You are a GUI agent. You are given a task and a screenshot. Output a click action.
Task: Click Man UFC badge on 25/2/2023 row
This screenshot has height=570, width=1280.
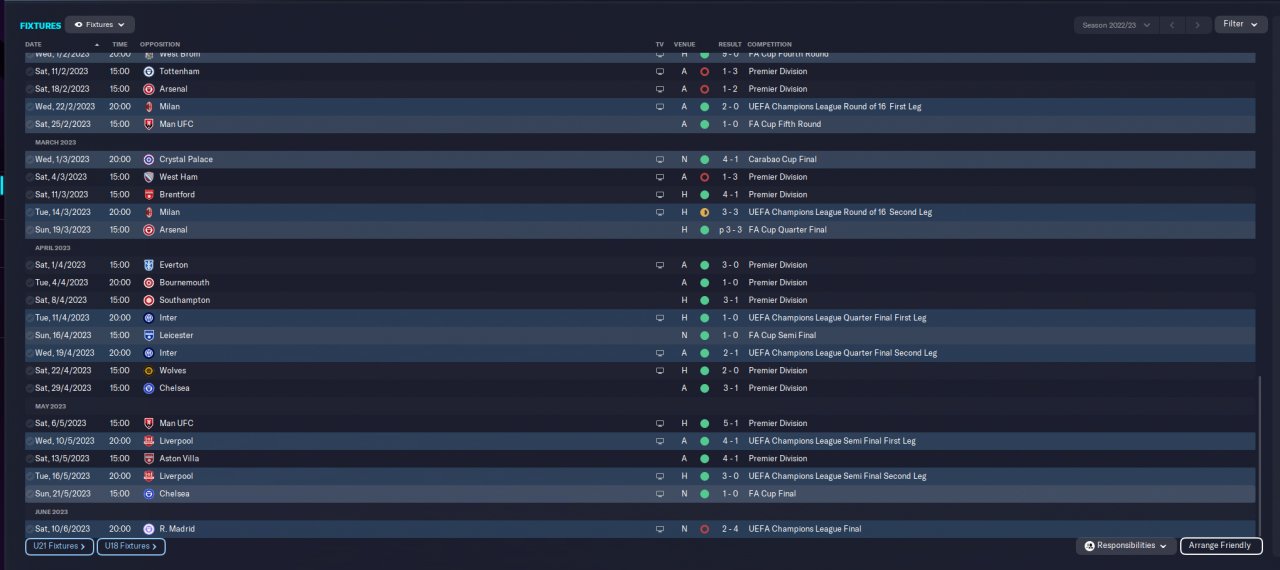point(149,124)
